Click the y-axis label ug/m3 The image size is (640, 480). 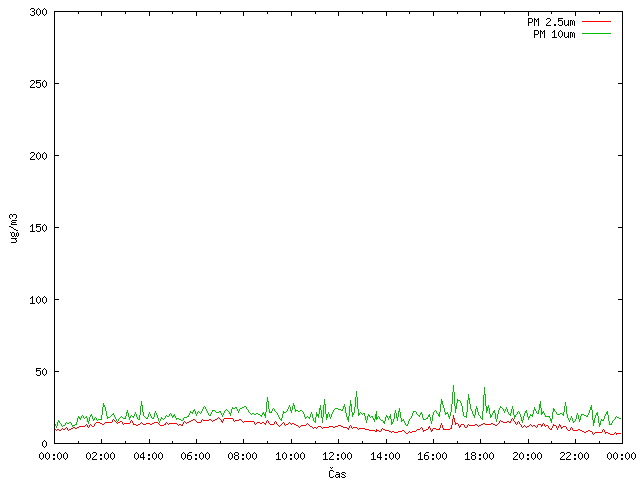[14, 228]
